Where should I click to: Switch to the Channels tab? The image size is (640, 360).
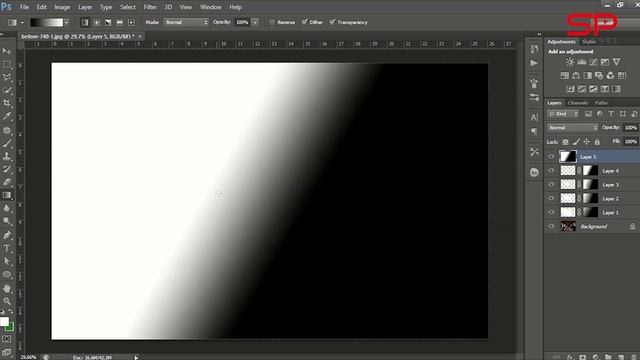578,103
